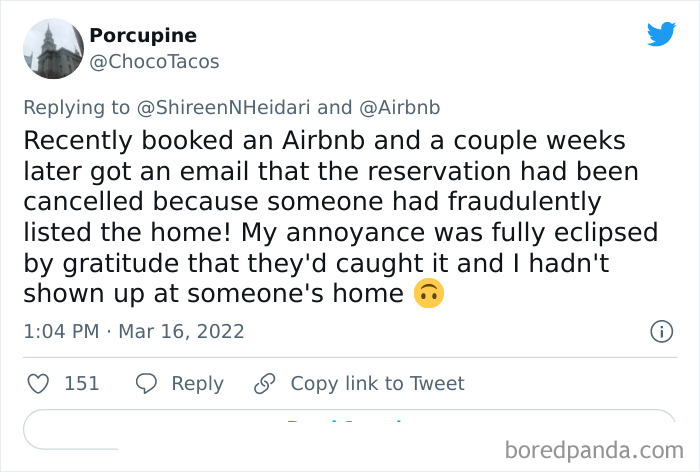Open the Porcupine display name
Viewport: 700px width, 472px height.
(x=143, y=35)
